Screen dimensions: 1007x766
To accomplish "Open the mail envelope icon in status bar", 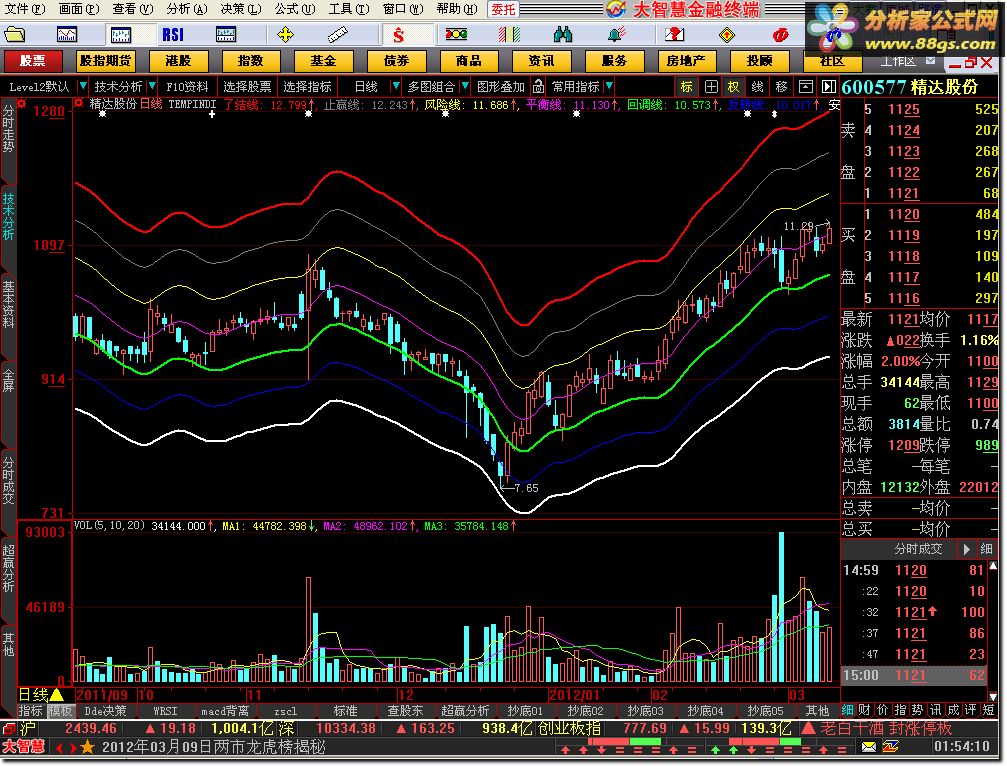I will [869, 747].
